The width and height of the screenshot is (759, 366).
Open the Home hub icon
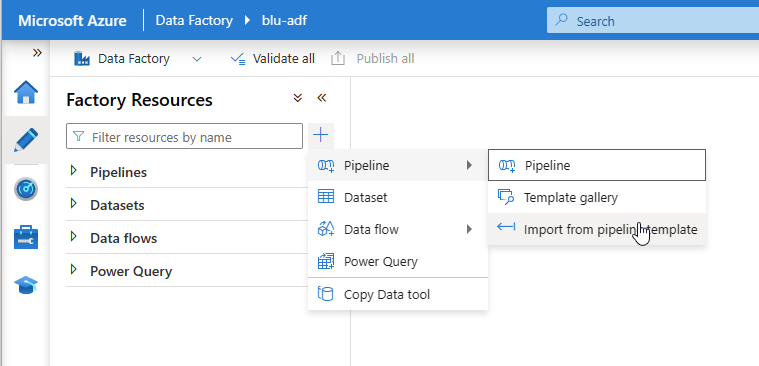pos(26,92)
